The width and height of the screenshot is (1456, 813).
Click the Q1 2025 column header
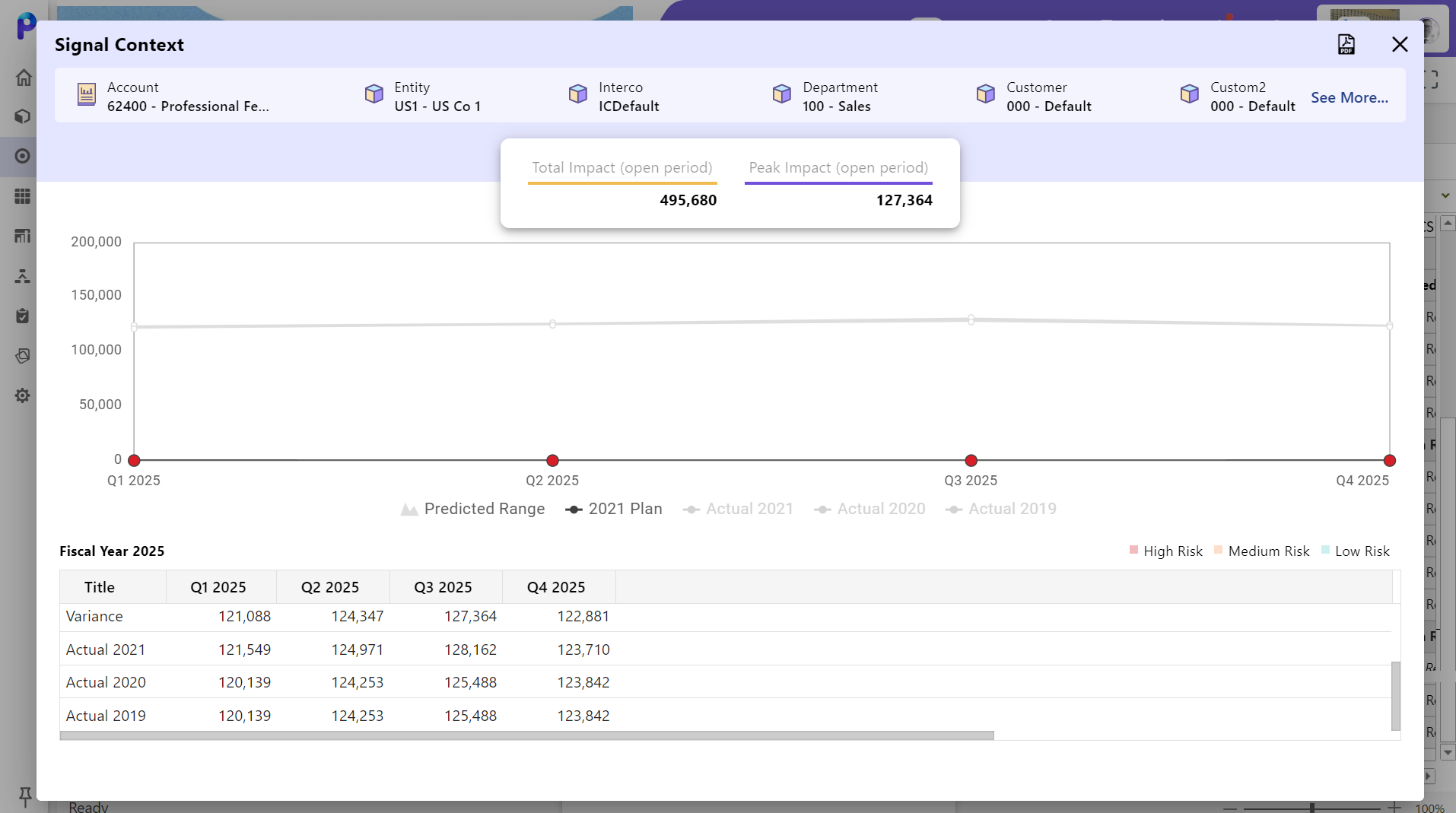coord(221,587)
